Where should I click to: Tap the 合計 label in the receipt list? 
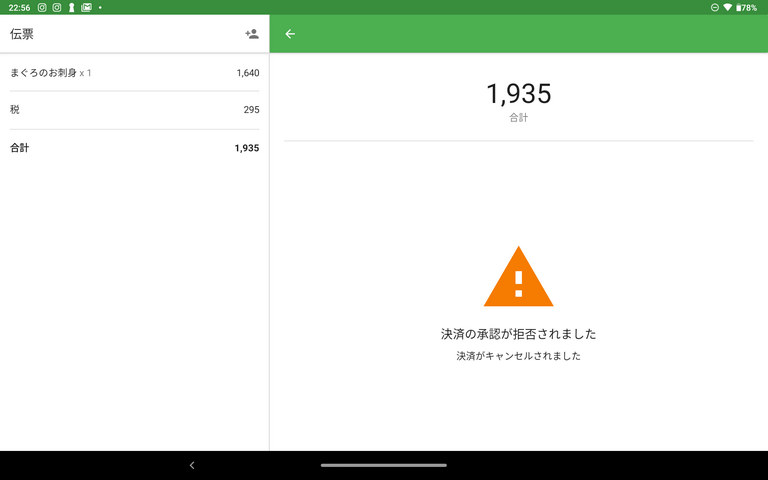tap(20, 148)
